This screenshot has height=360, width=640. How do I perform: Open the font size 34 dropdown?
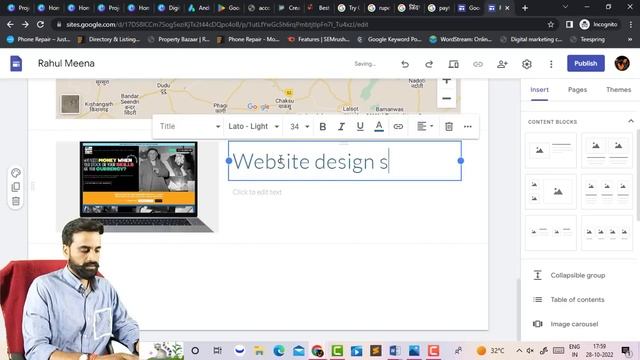299,127
